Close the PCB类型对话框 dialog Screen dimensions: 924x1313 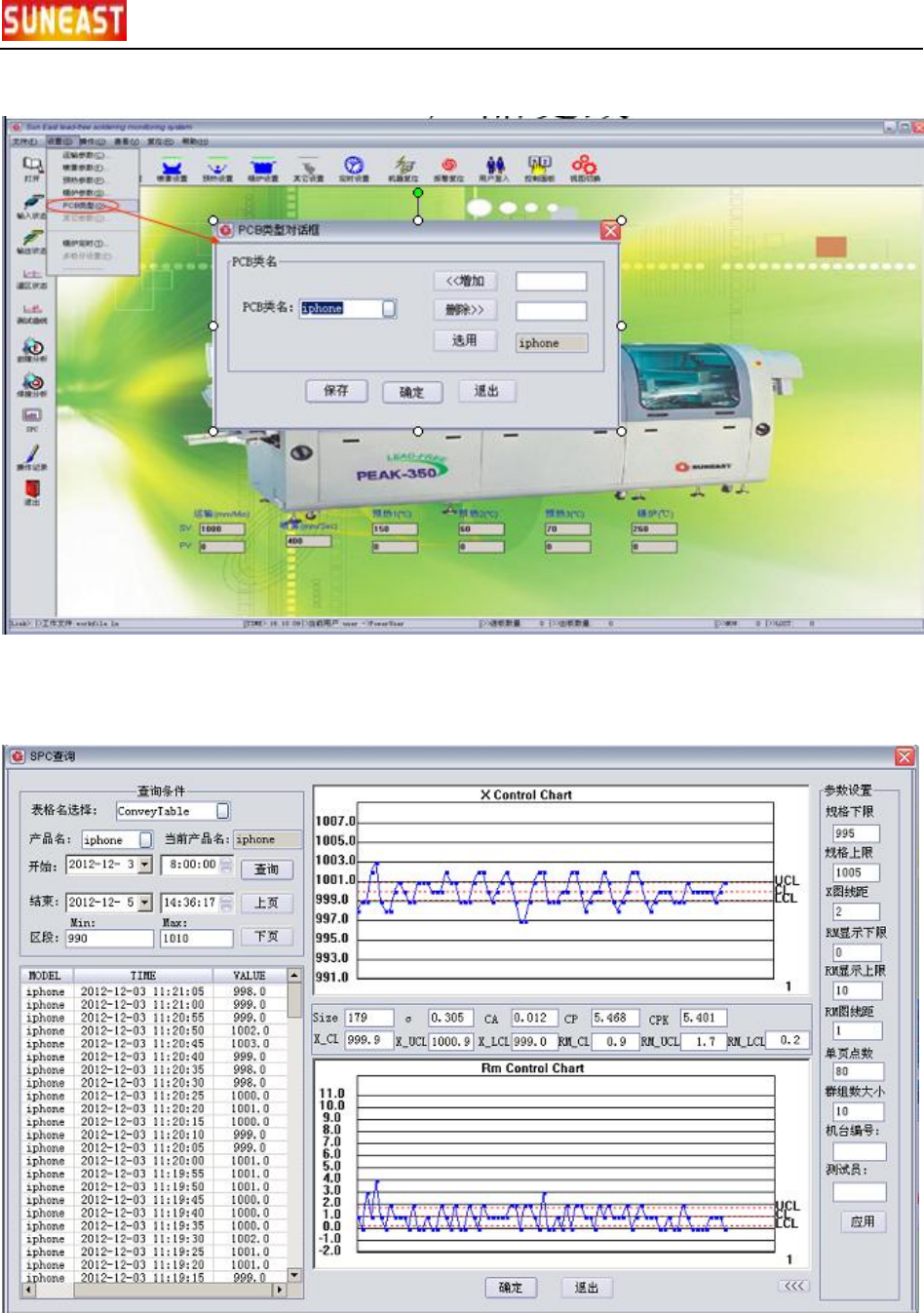click(x=610, y=230)
